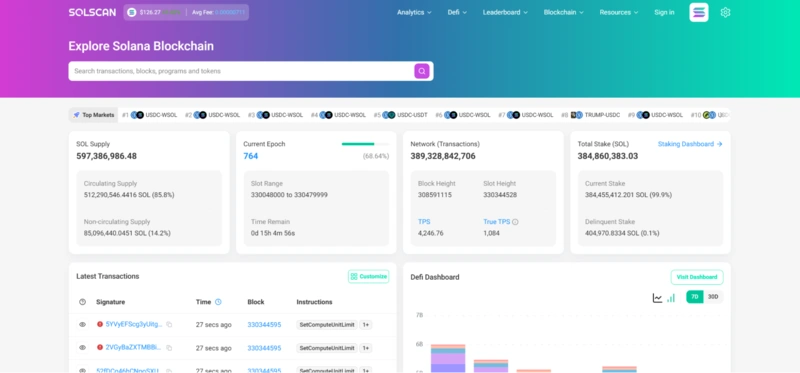Open the Resources menu
Viewport: 800px width, 373px height.
point(619,12)
